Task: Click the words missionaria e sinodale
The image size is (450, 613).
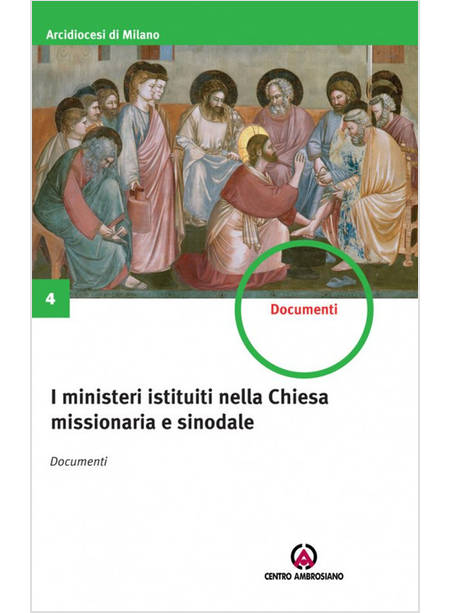Action: click(x=152, y=422)
